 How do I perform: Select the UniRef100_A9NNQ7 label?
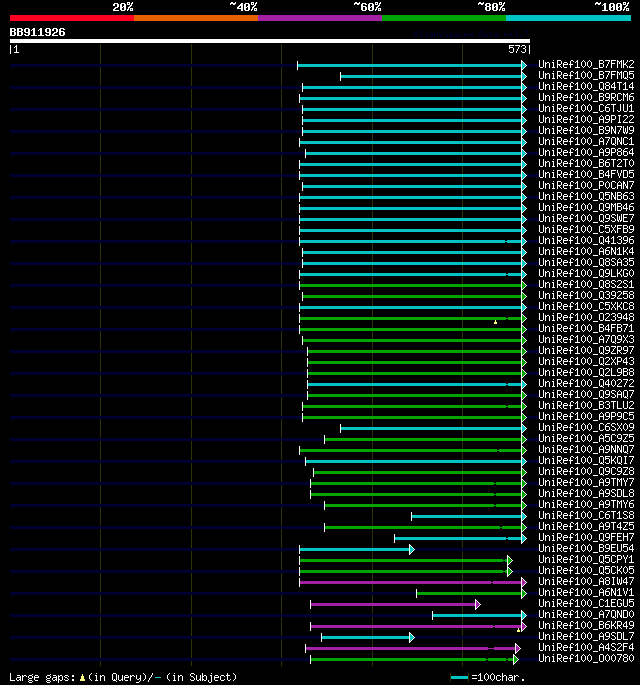(586, 449)
